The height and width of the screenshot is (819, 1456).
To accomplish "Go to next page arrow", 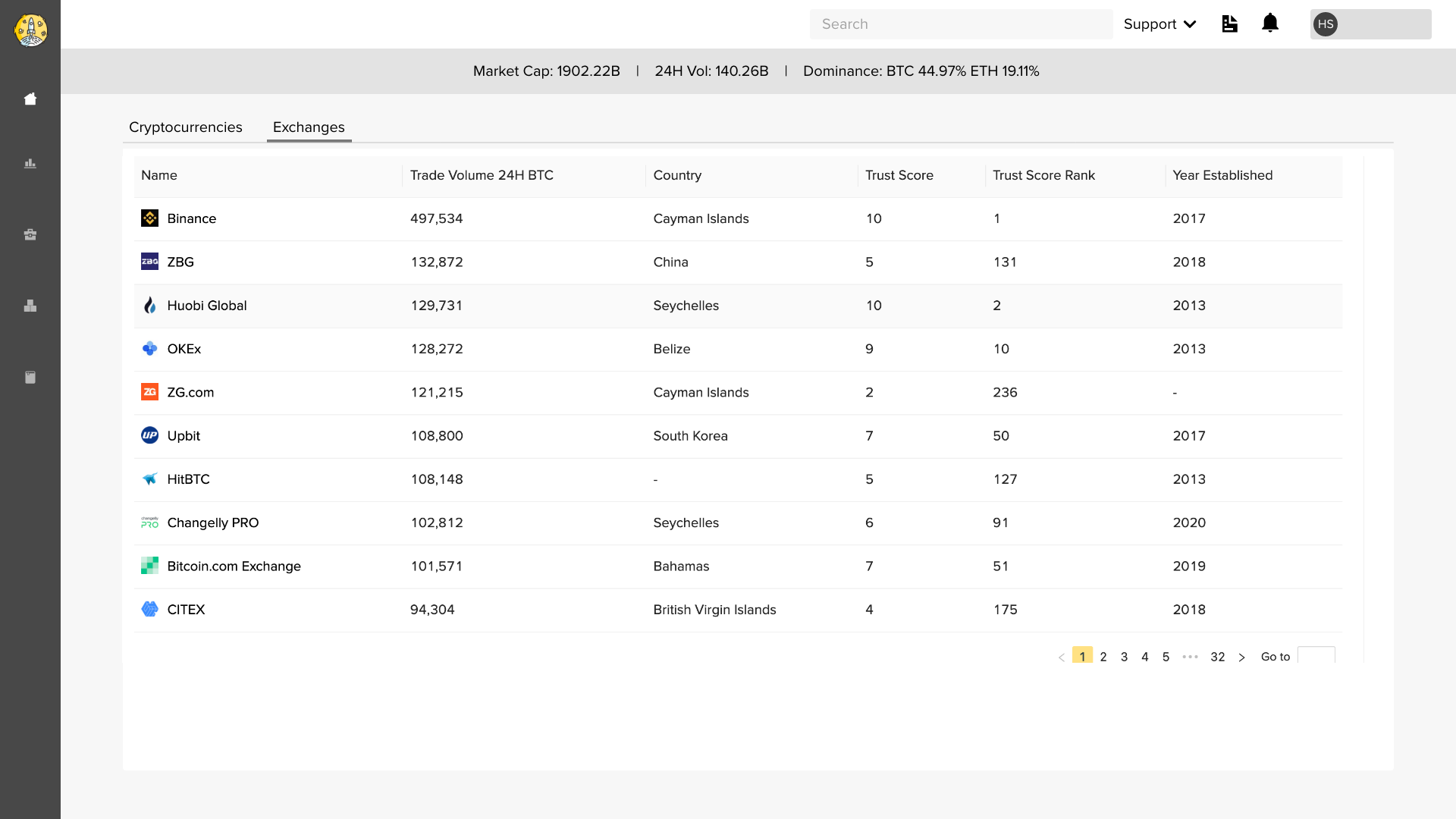I will point(1241,657).
